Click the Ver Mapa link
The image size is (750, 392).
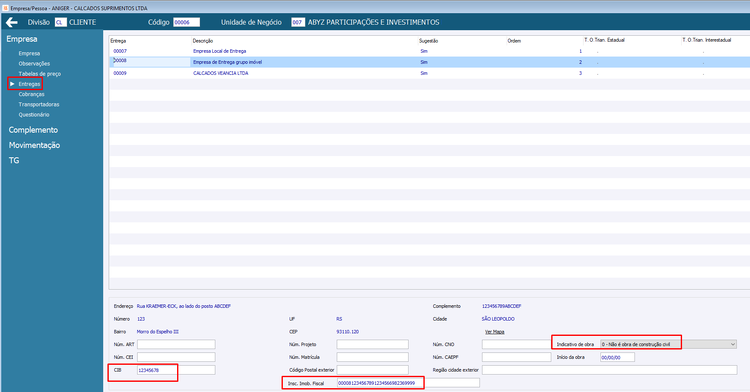[495, 332]
